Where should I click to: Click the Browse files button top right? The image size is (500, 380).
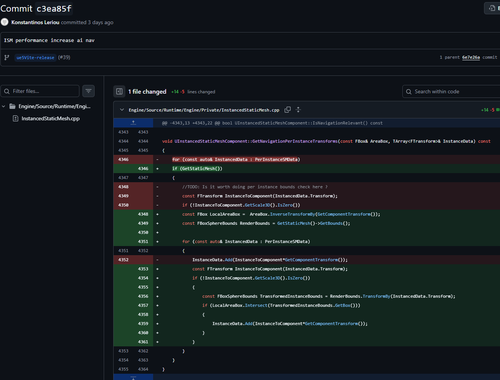coord(492,8)
